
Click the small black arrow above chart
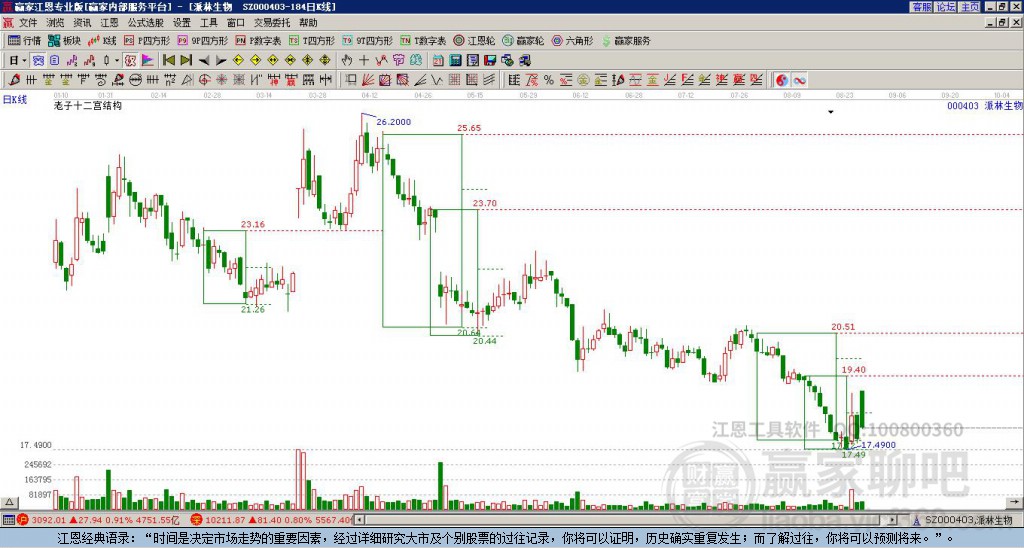(x=831, y=112)
